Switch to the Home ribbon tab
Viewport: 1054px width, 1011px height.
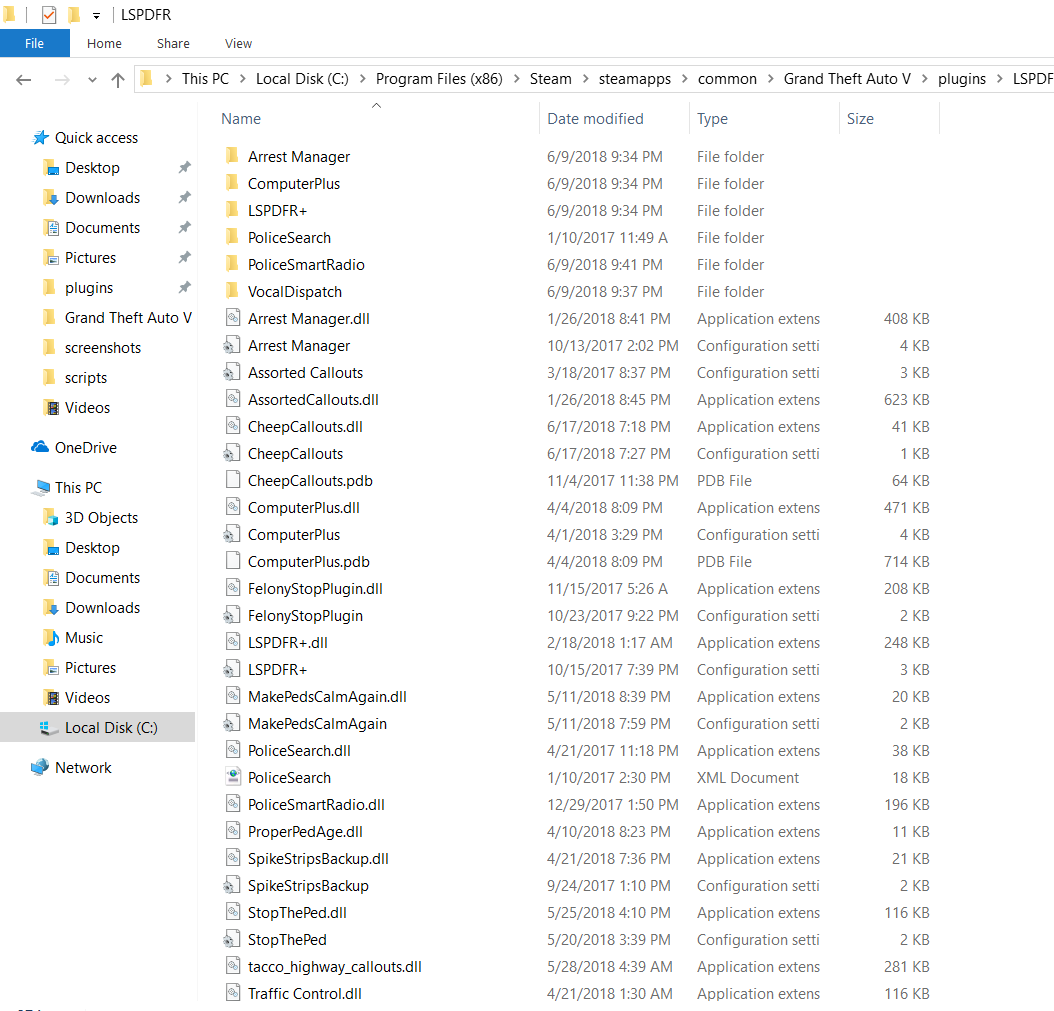point(104,44)
